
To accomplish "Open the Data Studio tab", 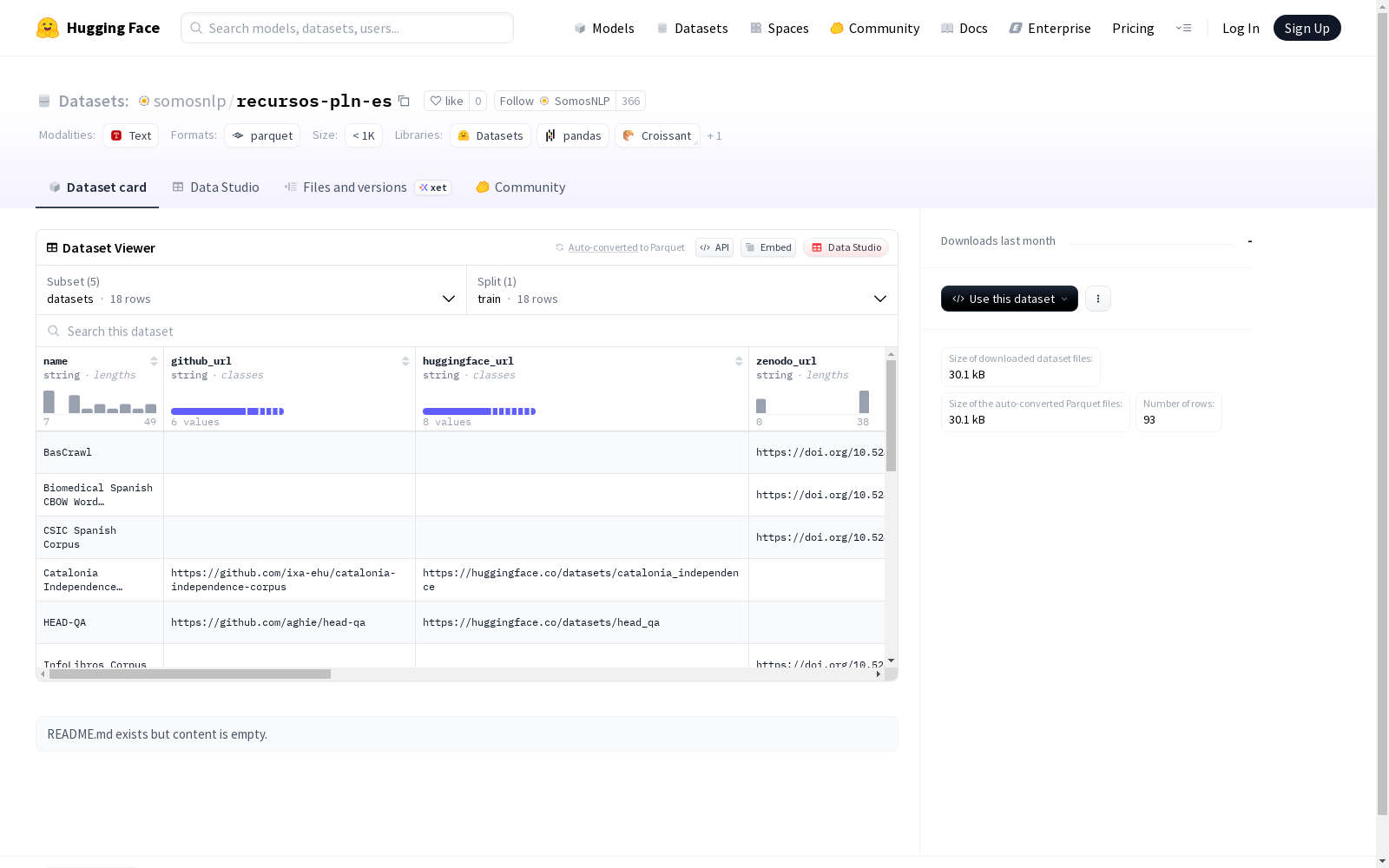I will click(215, 187).
